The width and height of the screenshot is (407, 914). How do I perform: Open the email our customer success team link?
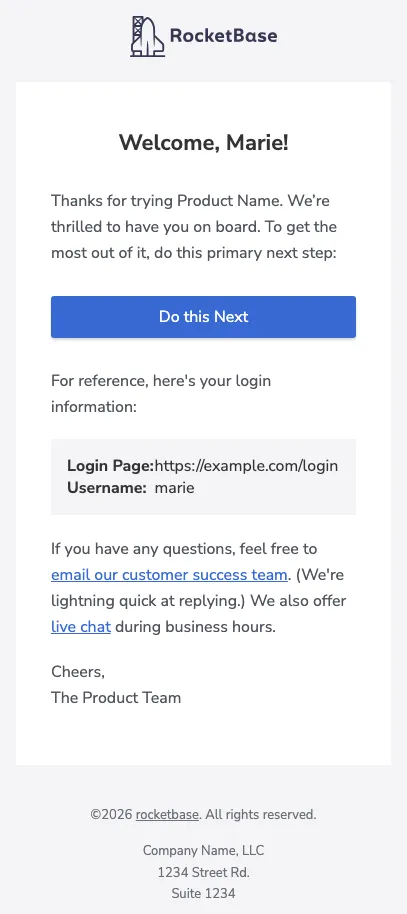click(x=169, y=575)
